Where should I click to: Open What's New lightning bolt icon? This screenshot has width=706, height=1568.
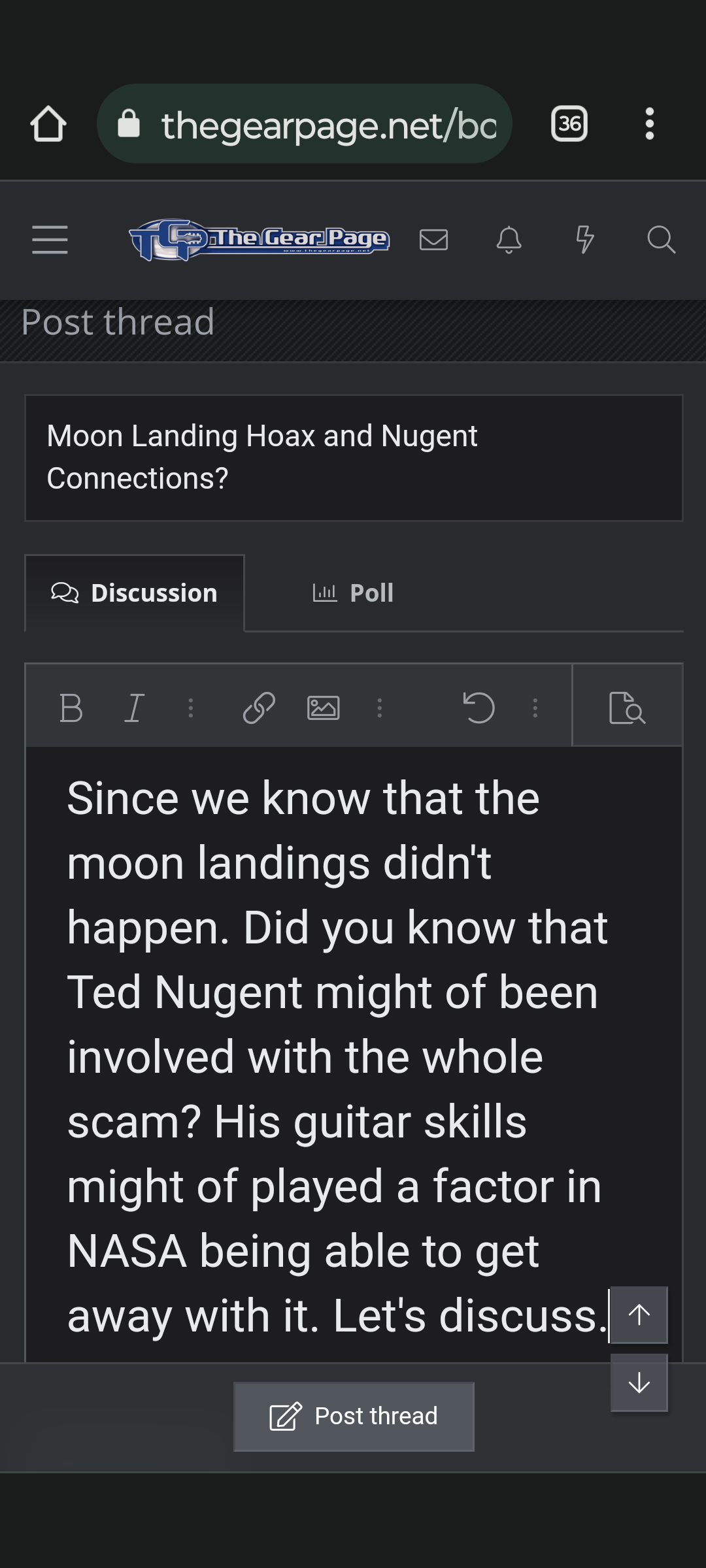(x=584, y=239)
